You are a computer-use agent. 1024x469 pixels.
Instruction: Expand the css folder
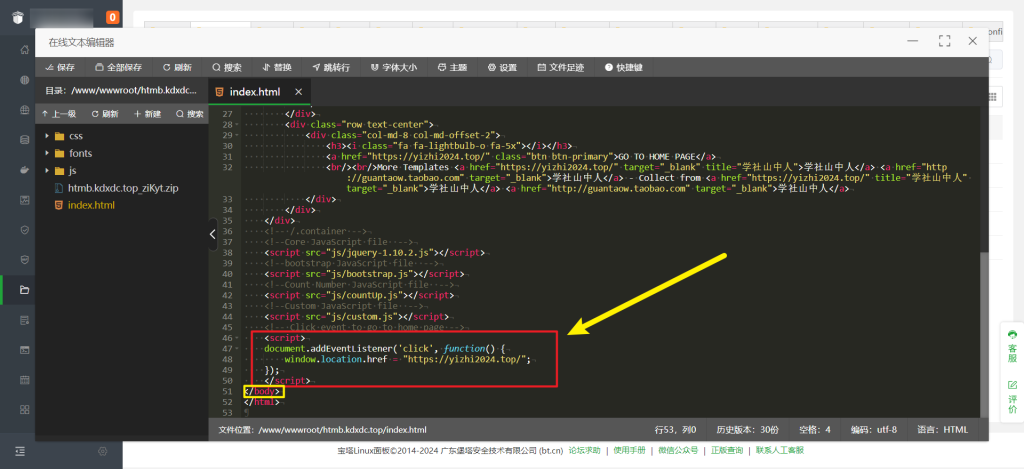(x=75, y=136)
